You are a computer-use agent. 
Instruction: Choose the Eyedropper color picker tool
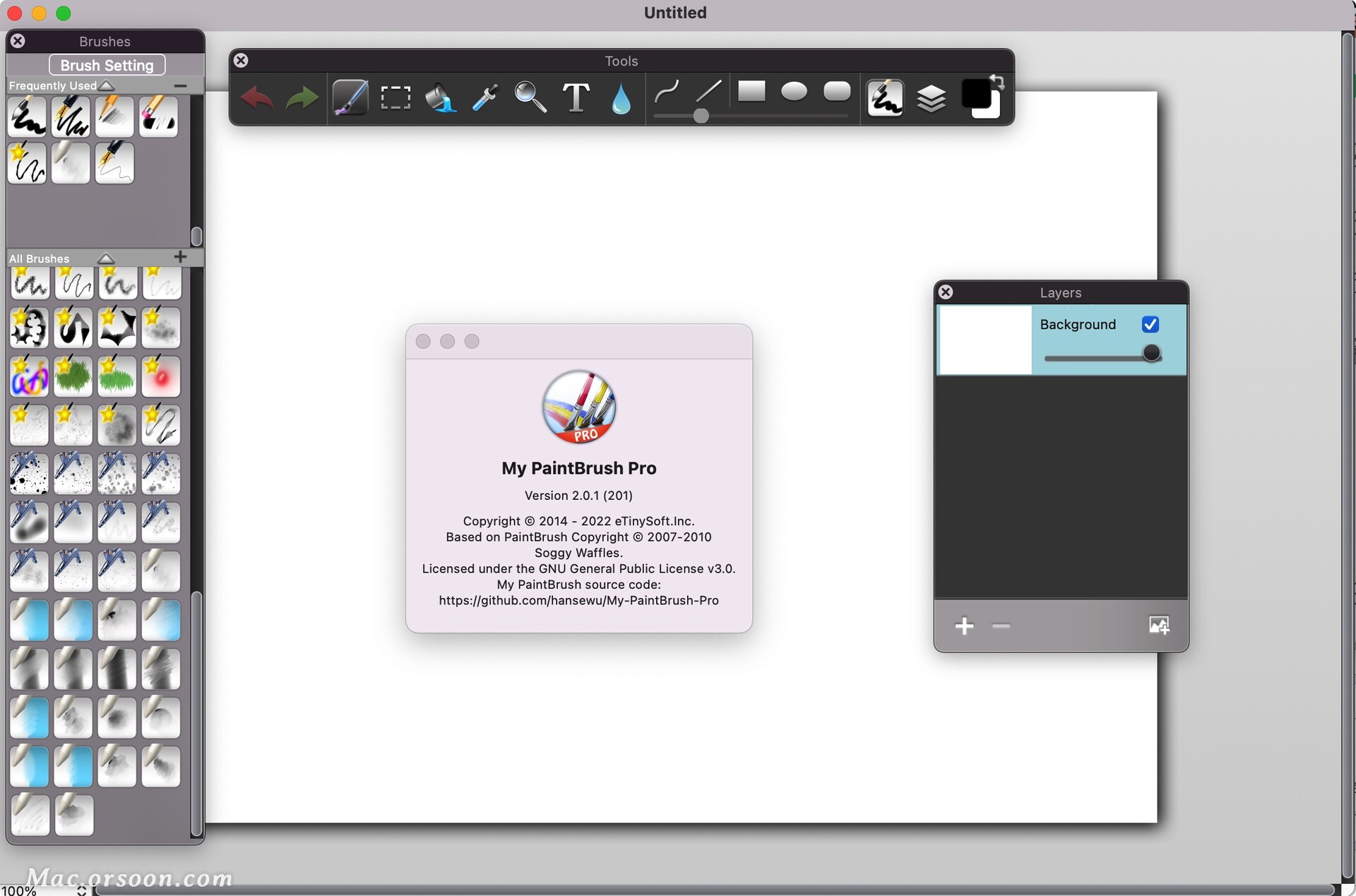pos(485,97)
